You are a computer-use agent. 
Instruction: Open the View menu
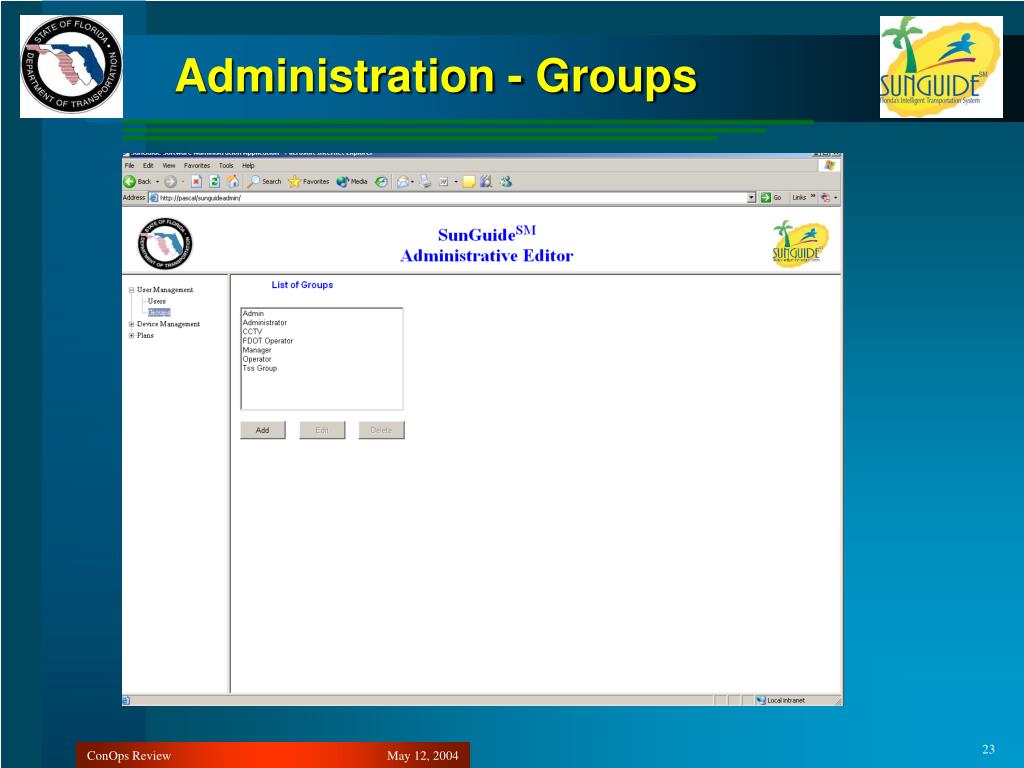pyautogui.click(x=168, y=166)
